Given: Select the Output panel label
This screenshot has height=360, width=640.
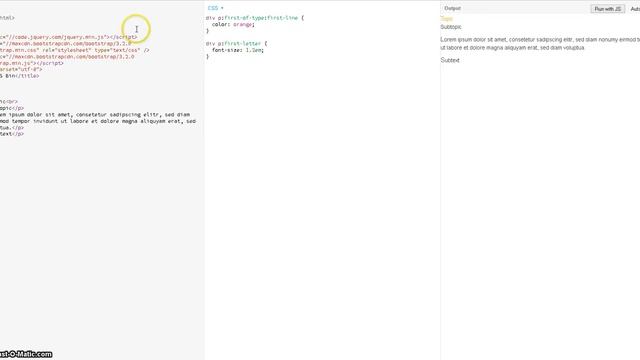Looking at the screenshot, I should pyautogui.click(x=452, y=8).
